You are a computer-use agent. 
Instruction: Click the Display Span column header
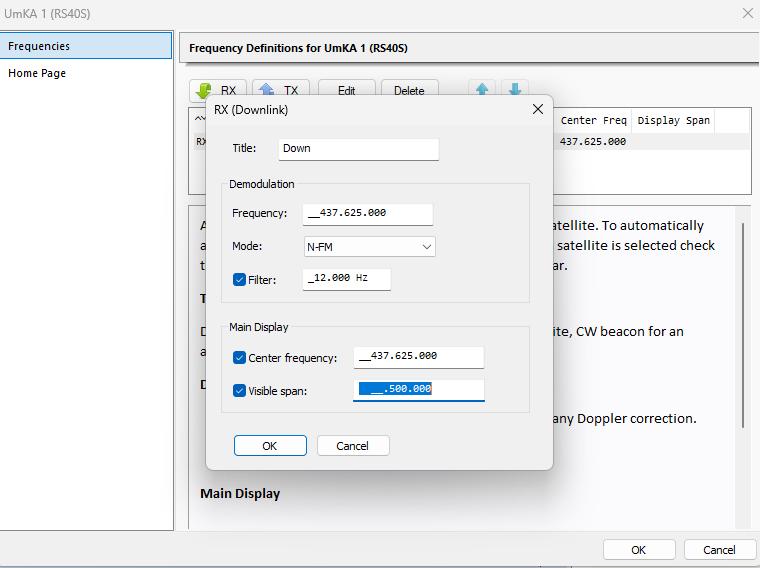click(673, 120)
